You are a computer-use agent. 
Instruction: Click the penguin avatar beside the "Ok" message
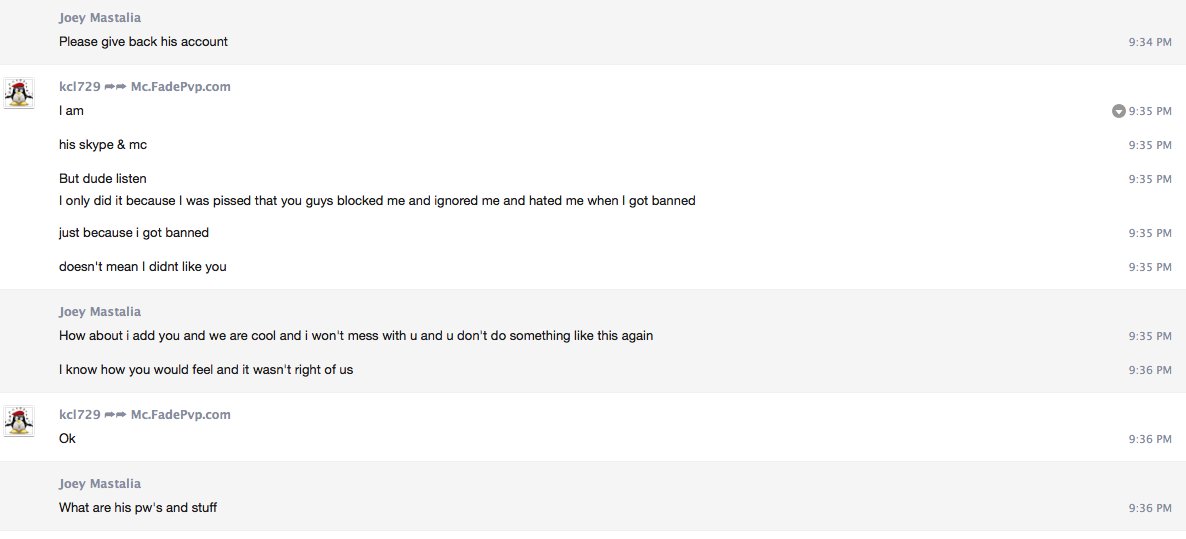19,421
